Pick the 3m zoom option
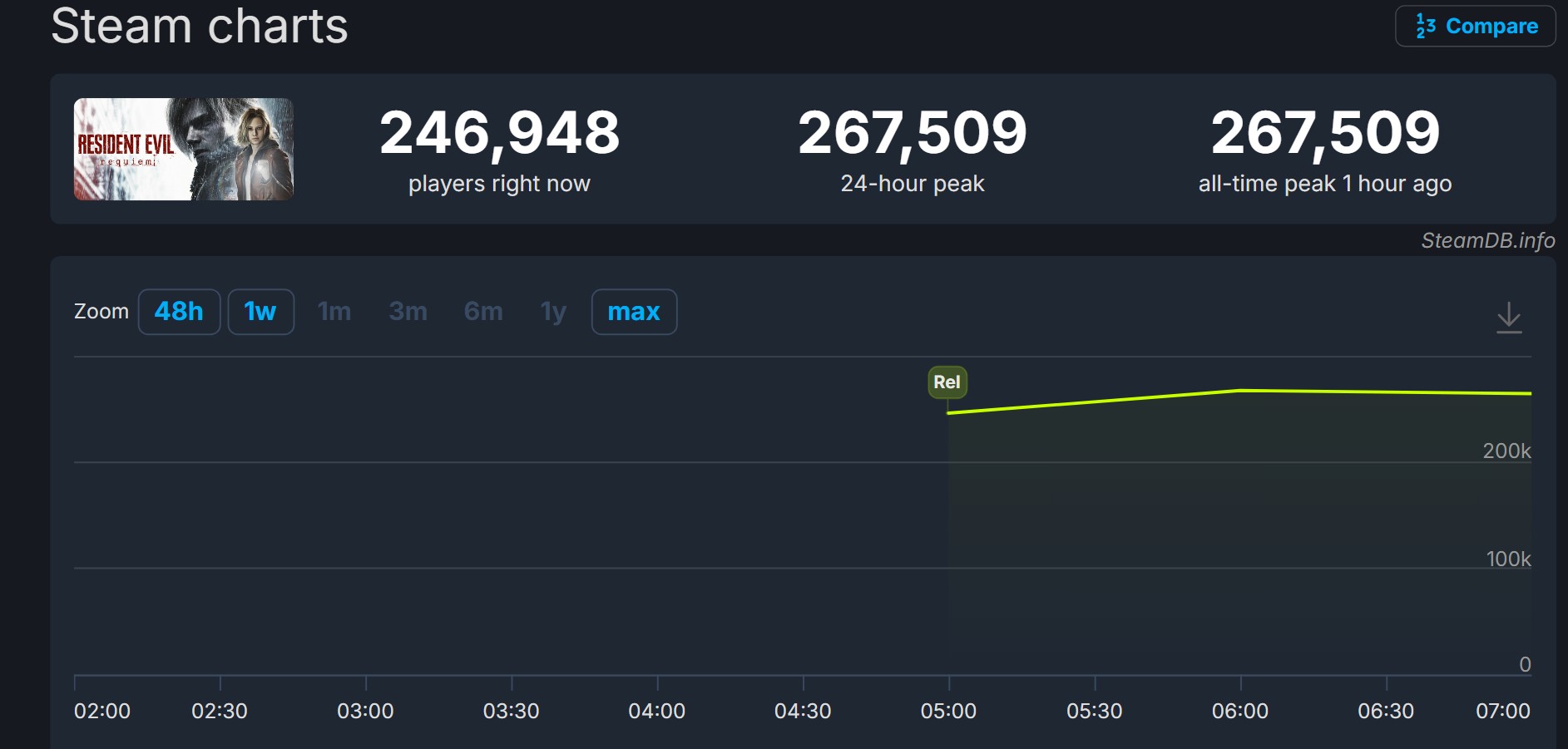Image resolution: width=1568 pixels, height=749 pixels. coord(408,312)
